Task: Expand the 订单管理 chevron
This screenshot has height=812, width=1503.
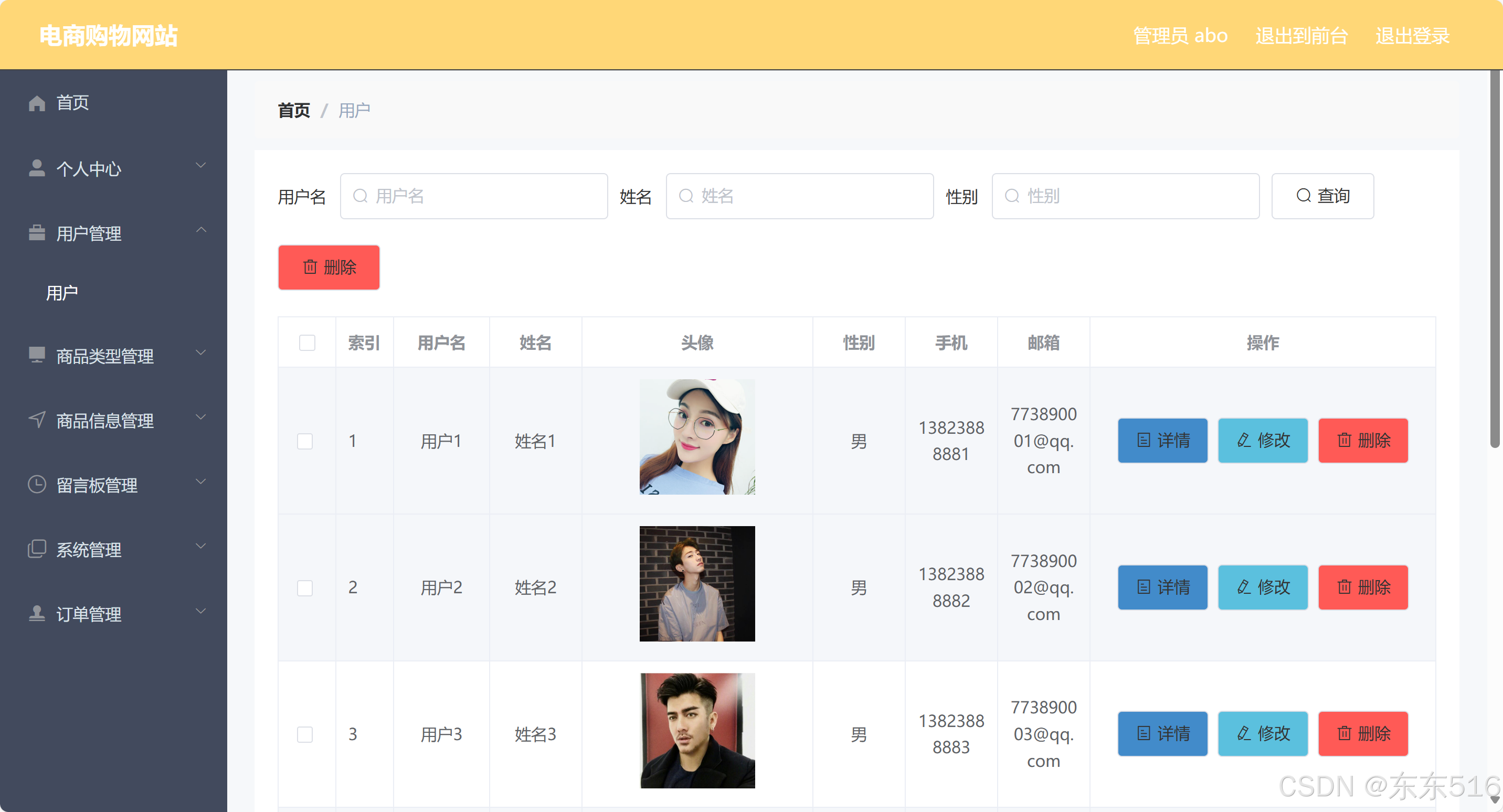Action: [x=200, y=611]
